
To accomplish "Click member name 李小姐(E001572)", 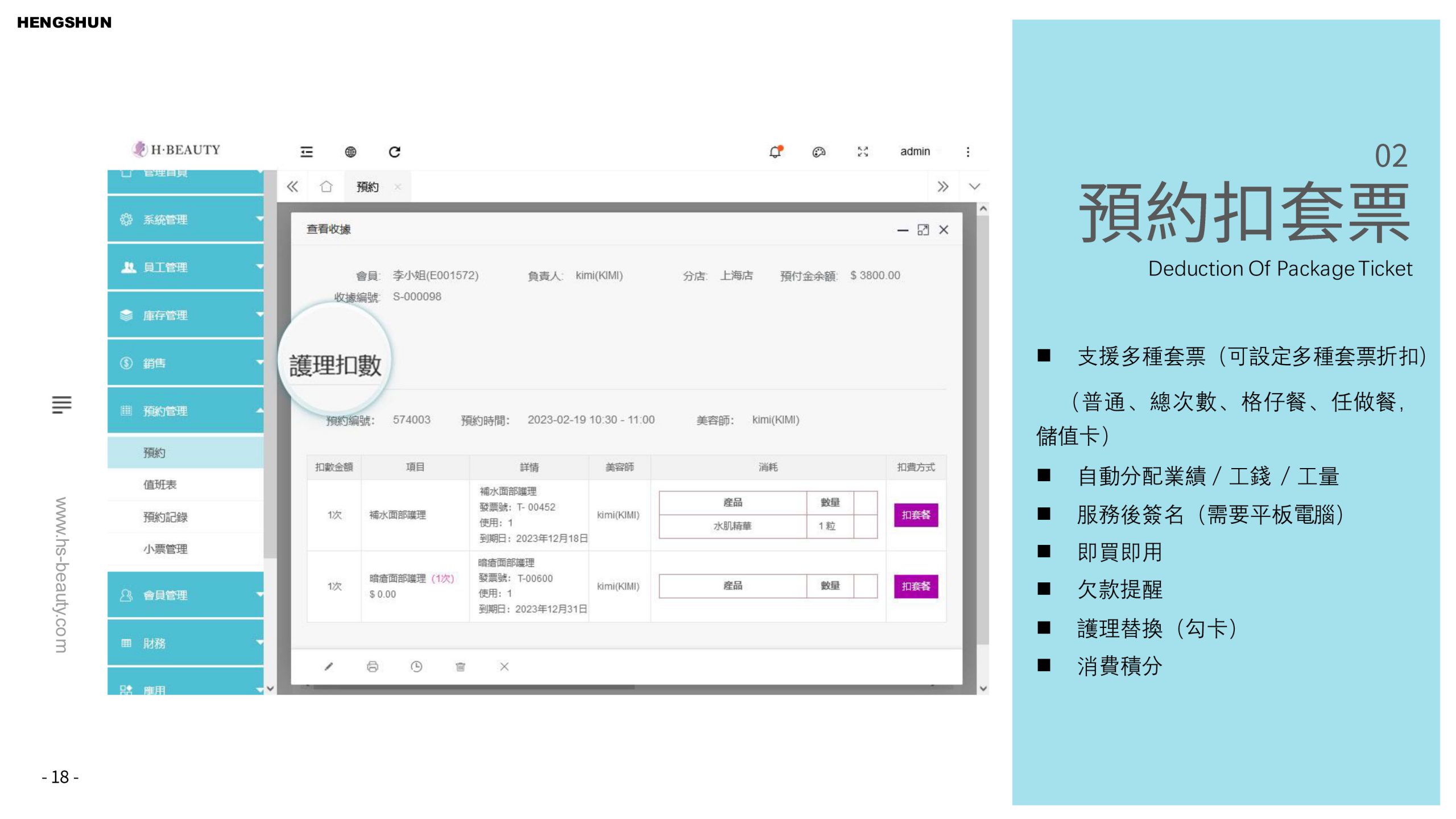I will (436, 275).
